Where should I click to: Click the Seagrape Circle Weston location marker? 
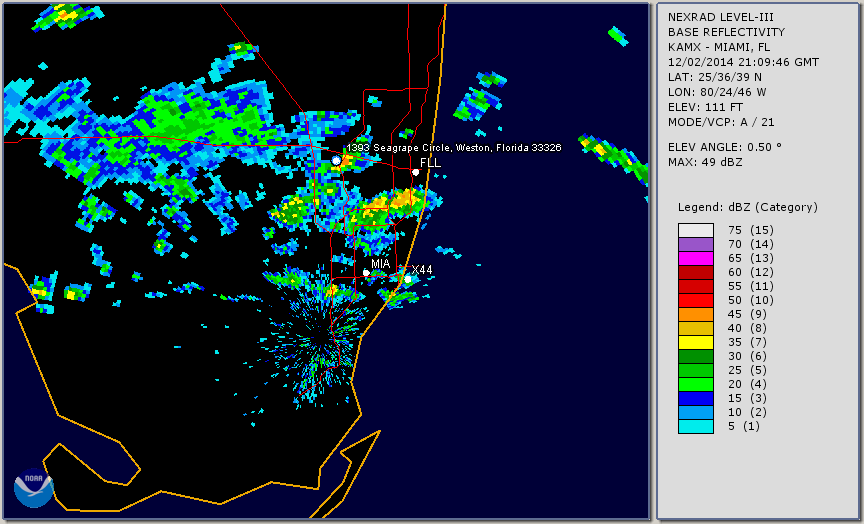(336, 160)
